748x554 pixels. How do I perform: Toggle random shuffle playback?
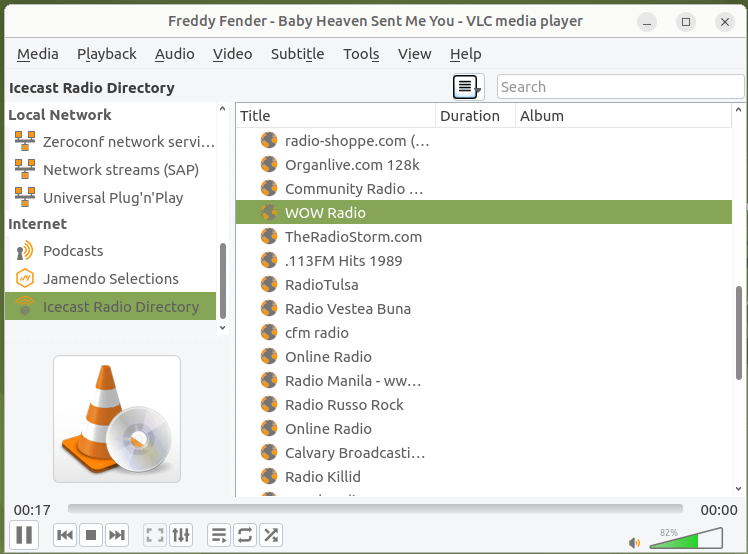pos(270,535)
